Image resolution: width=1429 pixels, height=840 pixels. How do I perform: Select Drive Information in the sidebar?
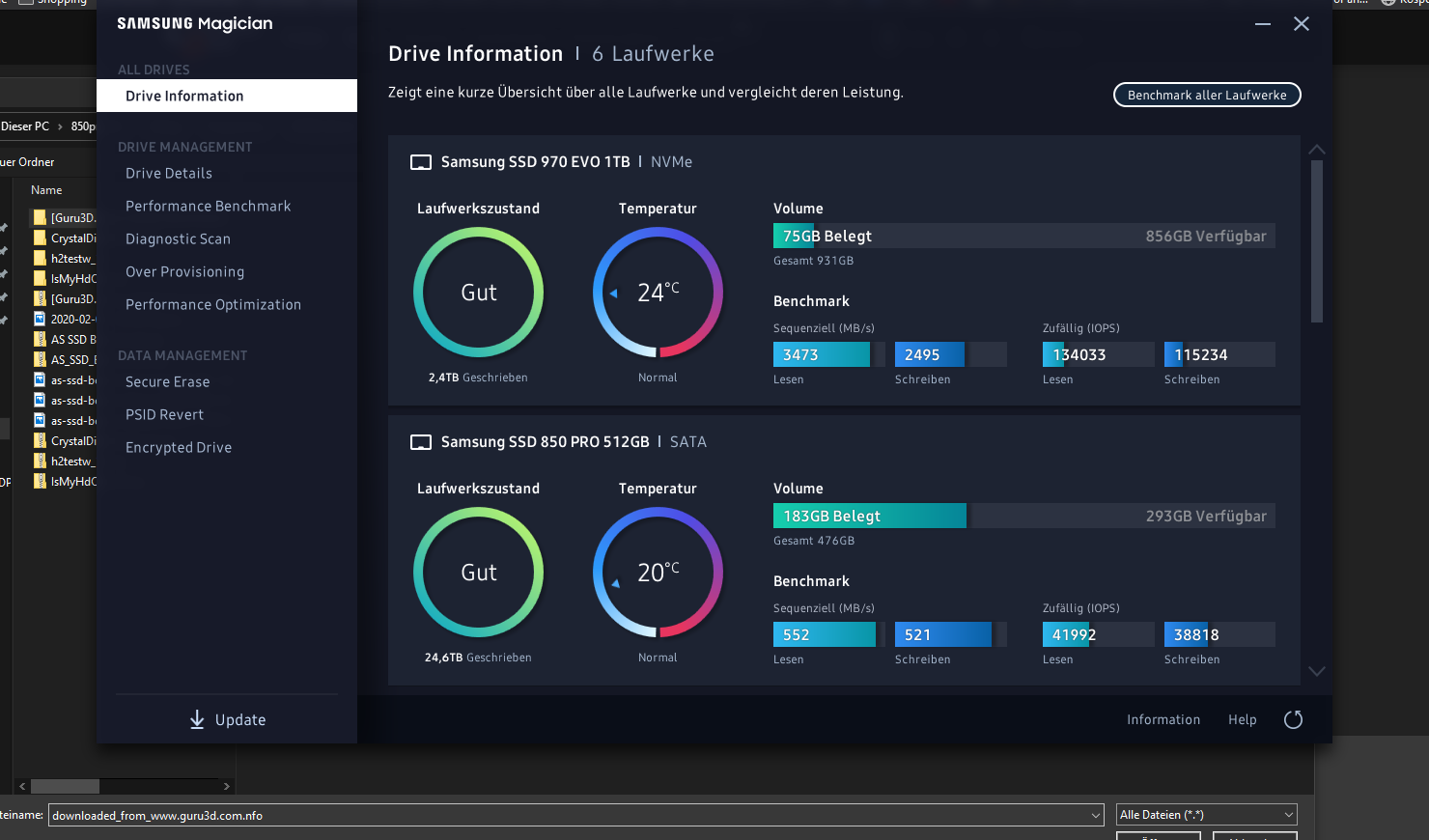pyautogui.click(x=227, y=96)
